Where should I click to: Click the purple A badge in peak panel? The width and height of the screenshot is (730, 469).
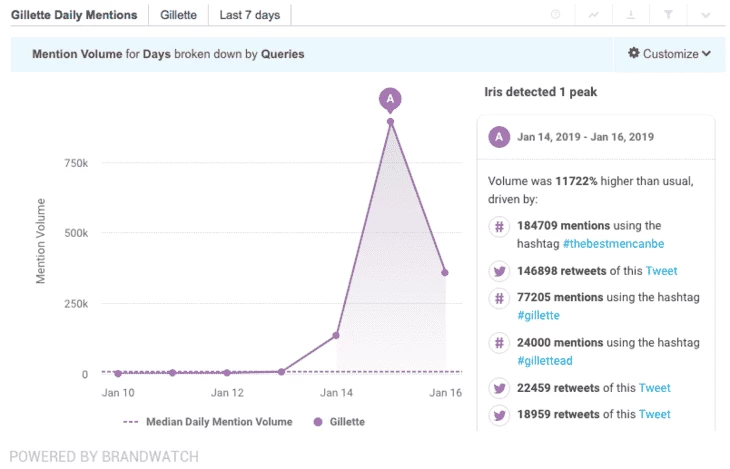tap(499, 137)
